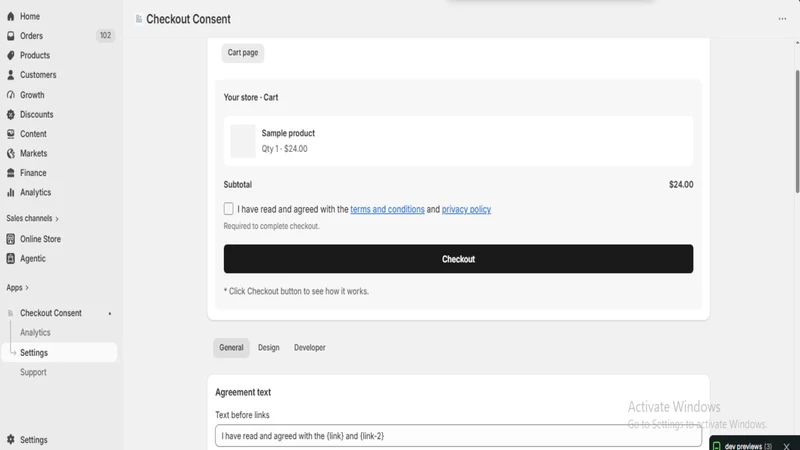This screenshot has height=450, width=800.
Task: Click dev previews label text
Action: 748,446
